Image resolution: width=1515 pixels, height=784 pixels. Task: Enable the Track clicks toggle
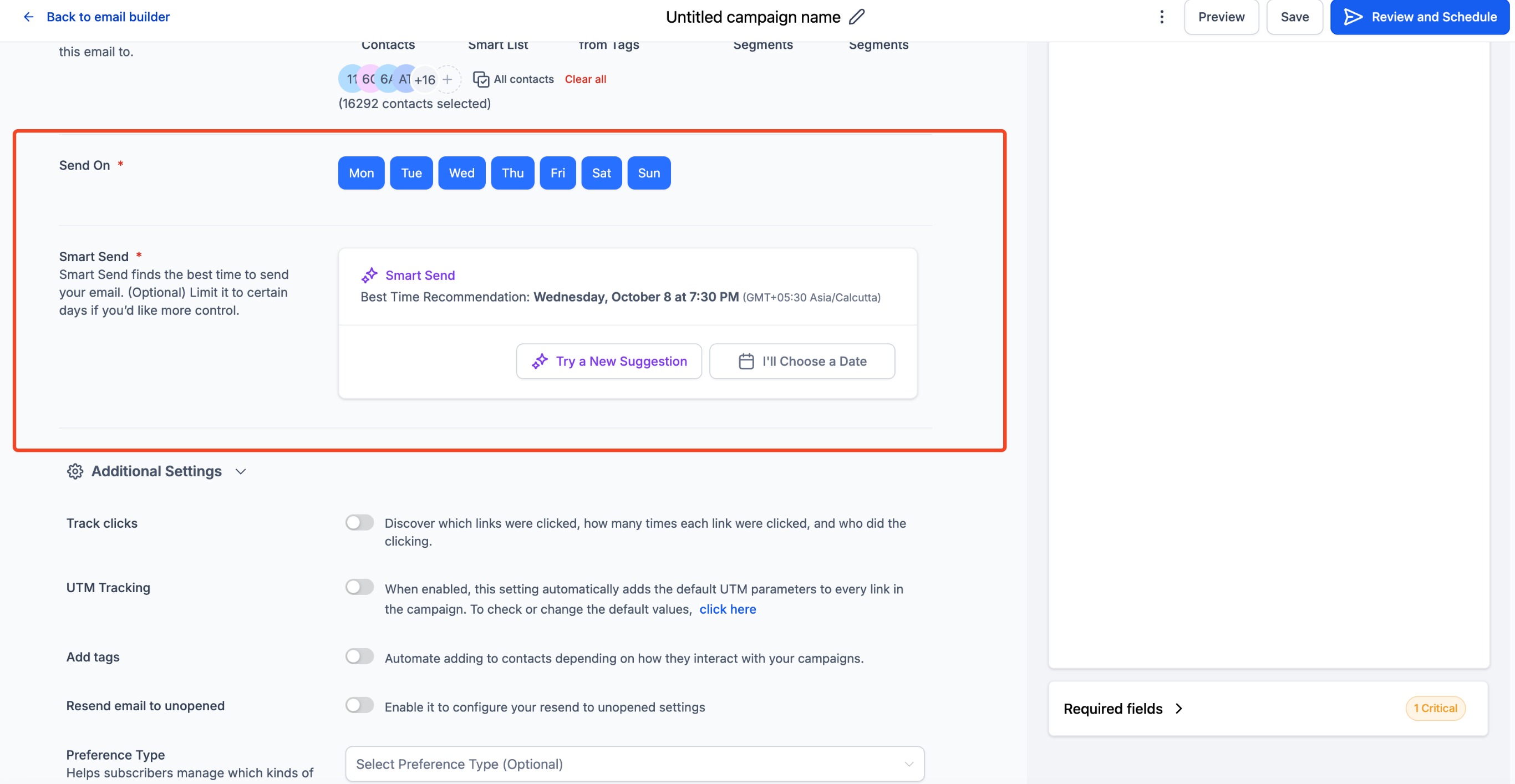pyautogui.click(x=359, y=522)
